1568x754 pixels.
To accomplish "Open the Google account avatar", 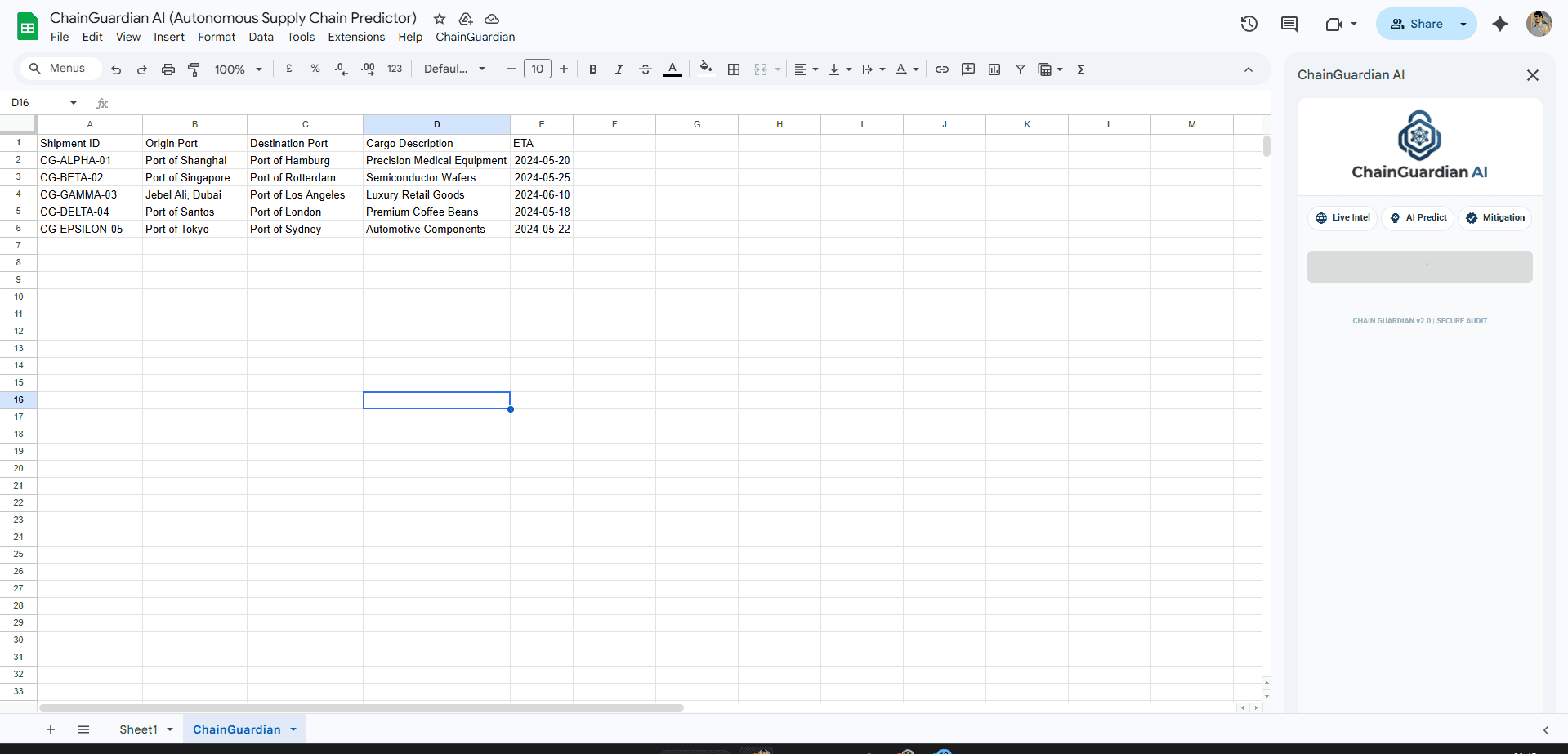I will point(1539,24).
